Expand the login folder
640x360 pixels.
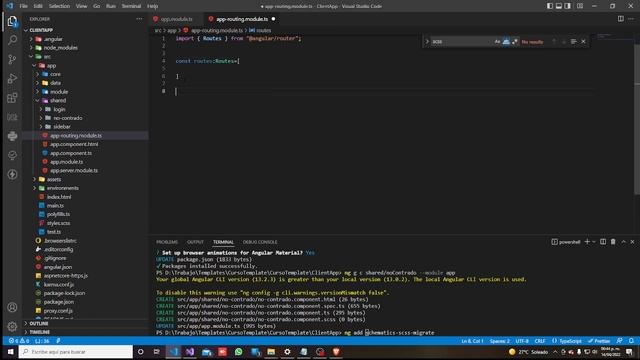click(41, 109)
